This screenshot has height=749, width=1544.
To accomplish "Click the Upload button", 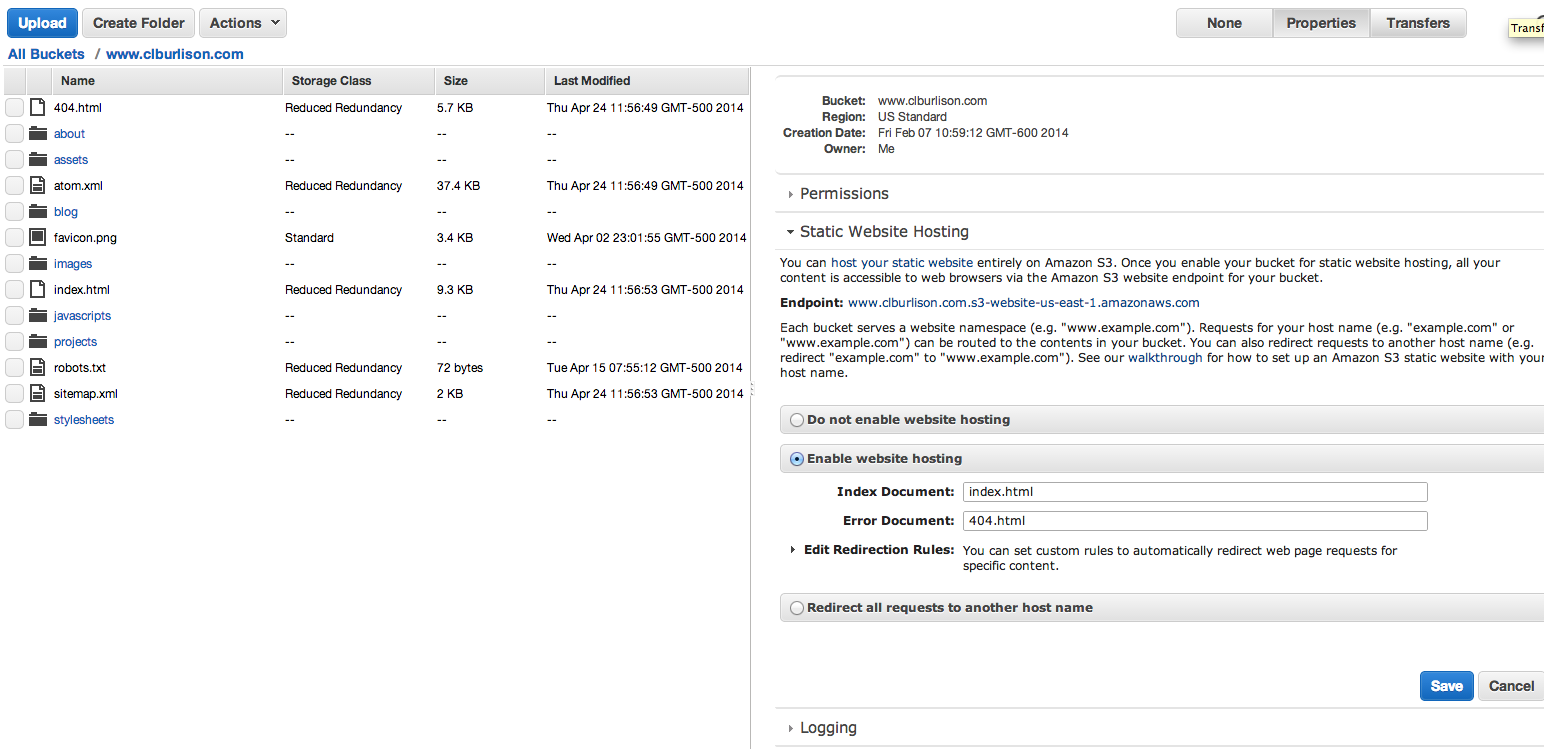I will tap(42, 23).
